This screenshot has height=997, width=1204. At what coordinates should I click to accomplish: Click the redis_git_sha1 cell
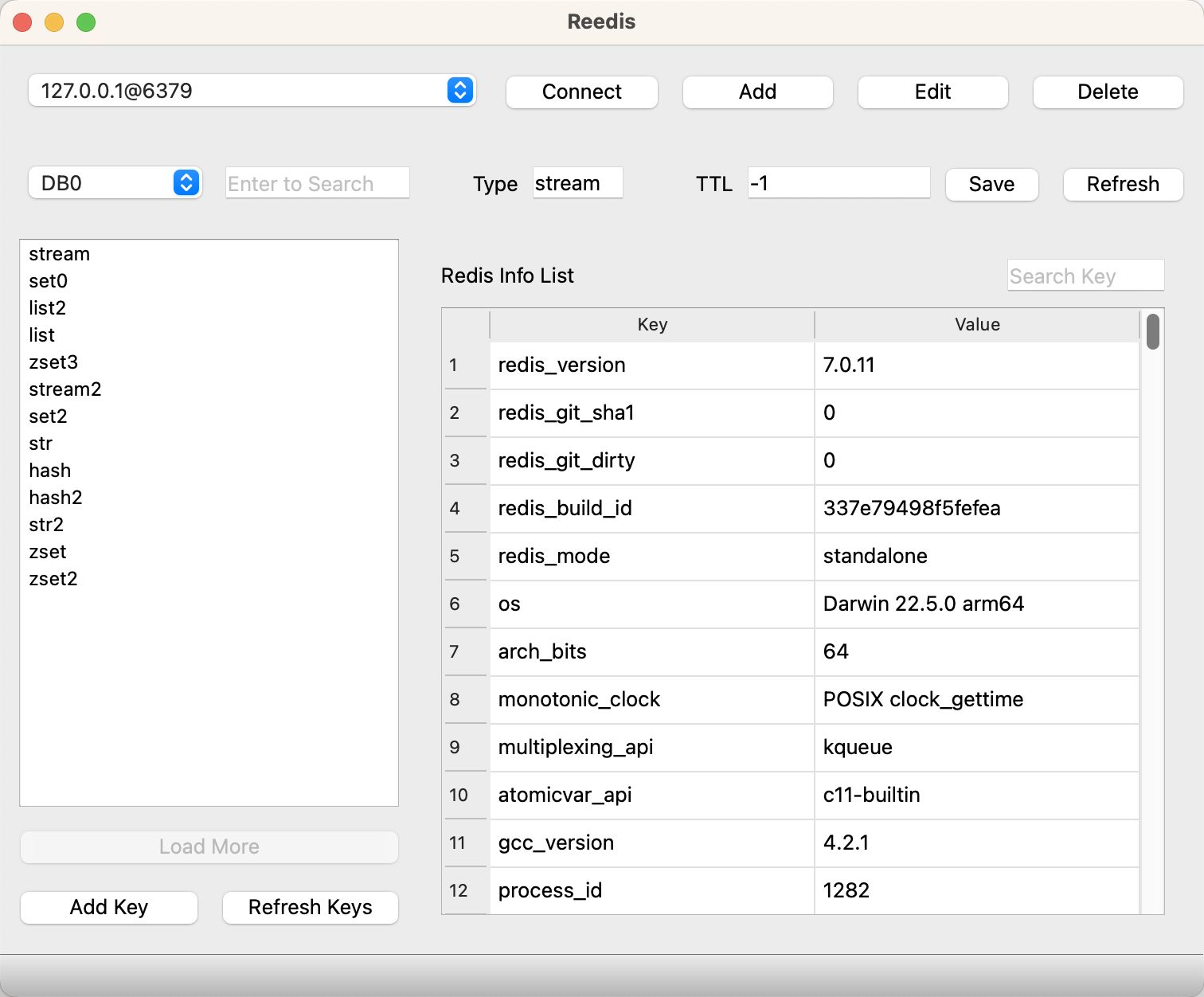coord(652,413)
